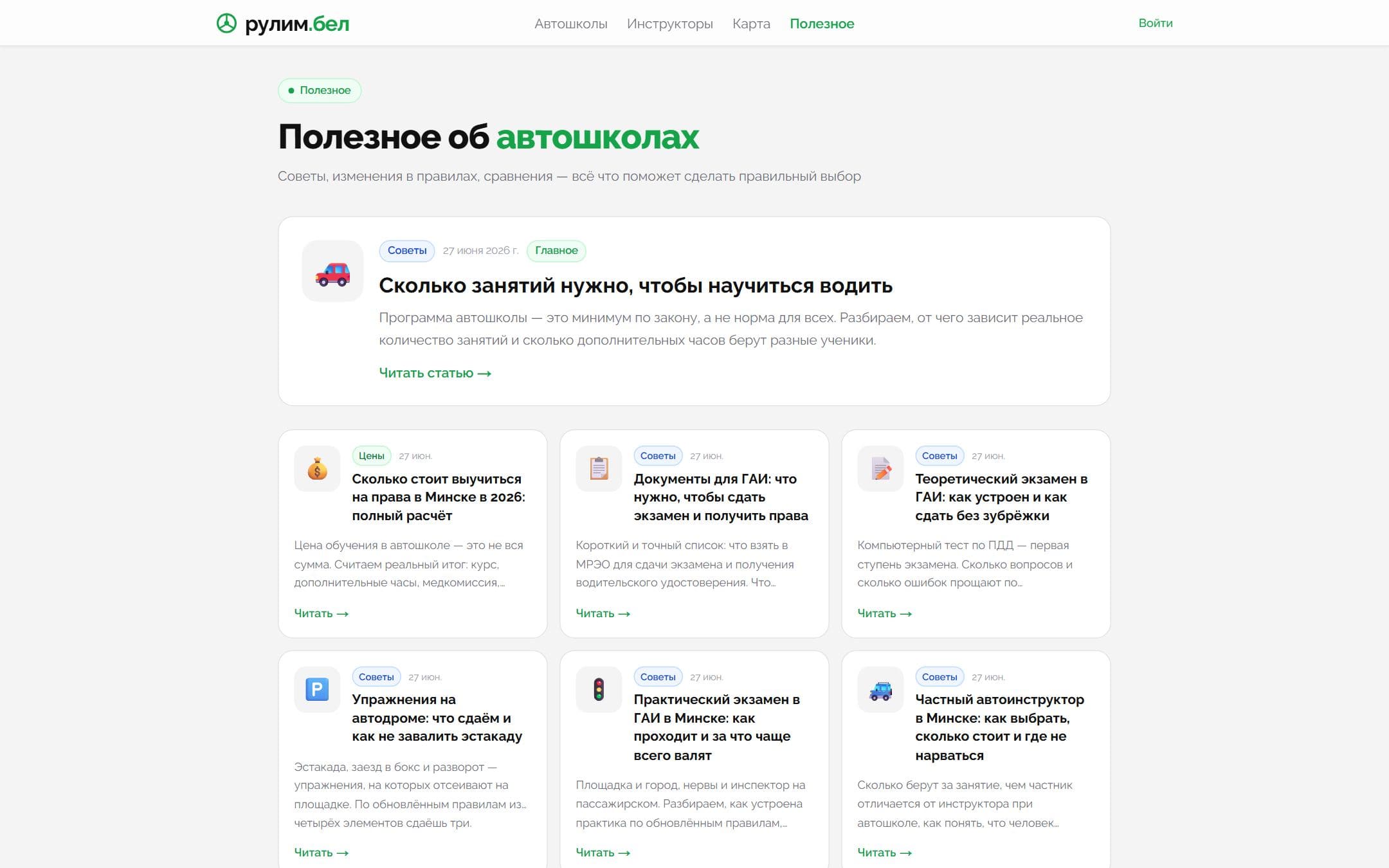
Task: Click Советы tag on Практический экзамен card
Action: click(658, 677)
